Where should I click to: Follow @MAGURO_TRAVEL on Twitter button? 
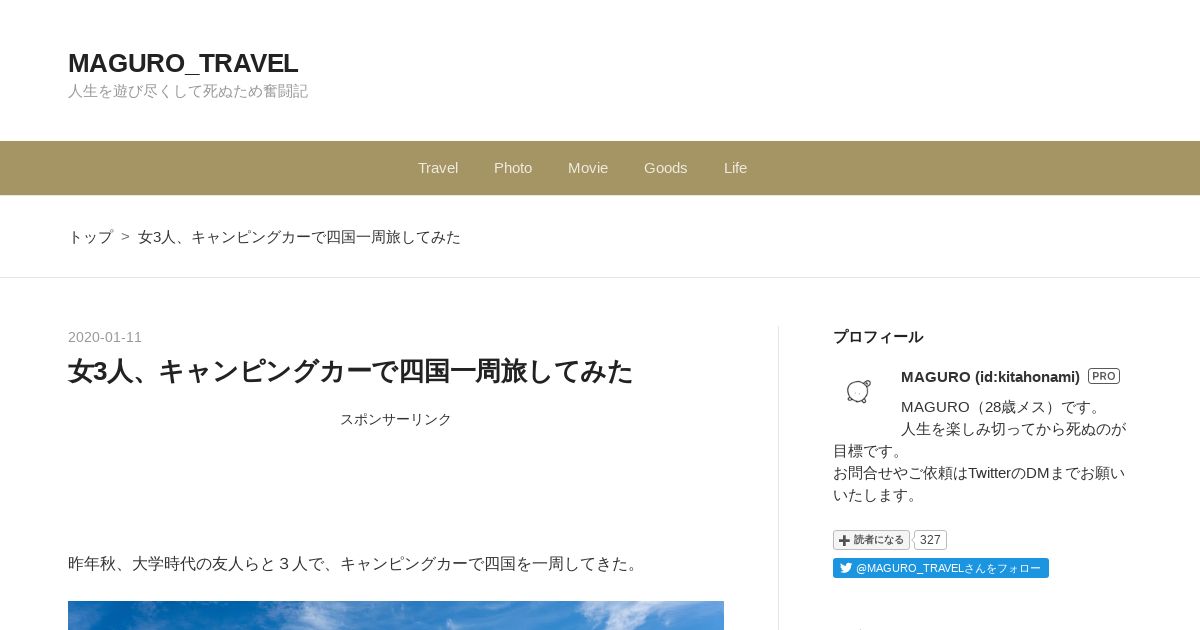click(941, 568)
